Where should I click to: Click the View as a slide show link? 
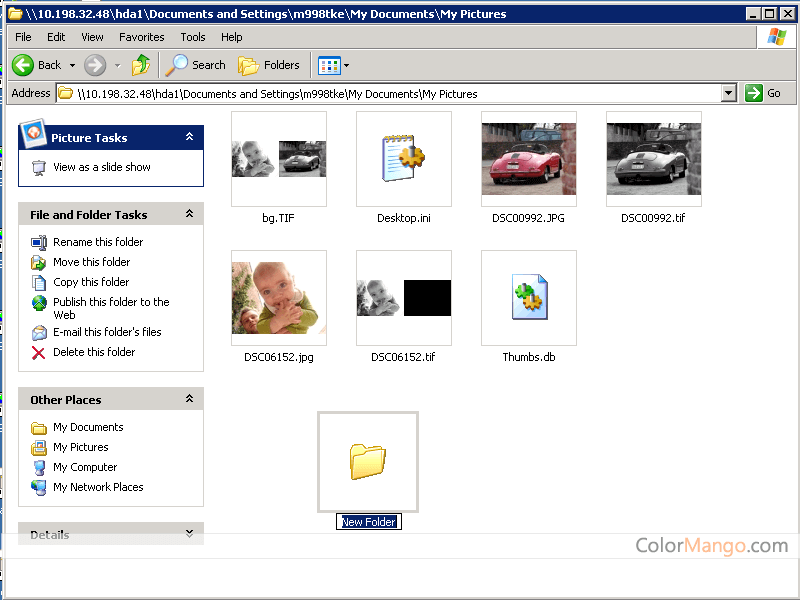[101, 167]
